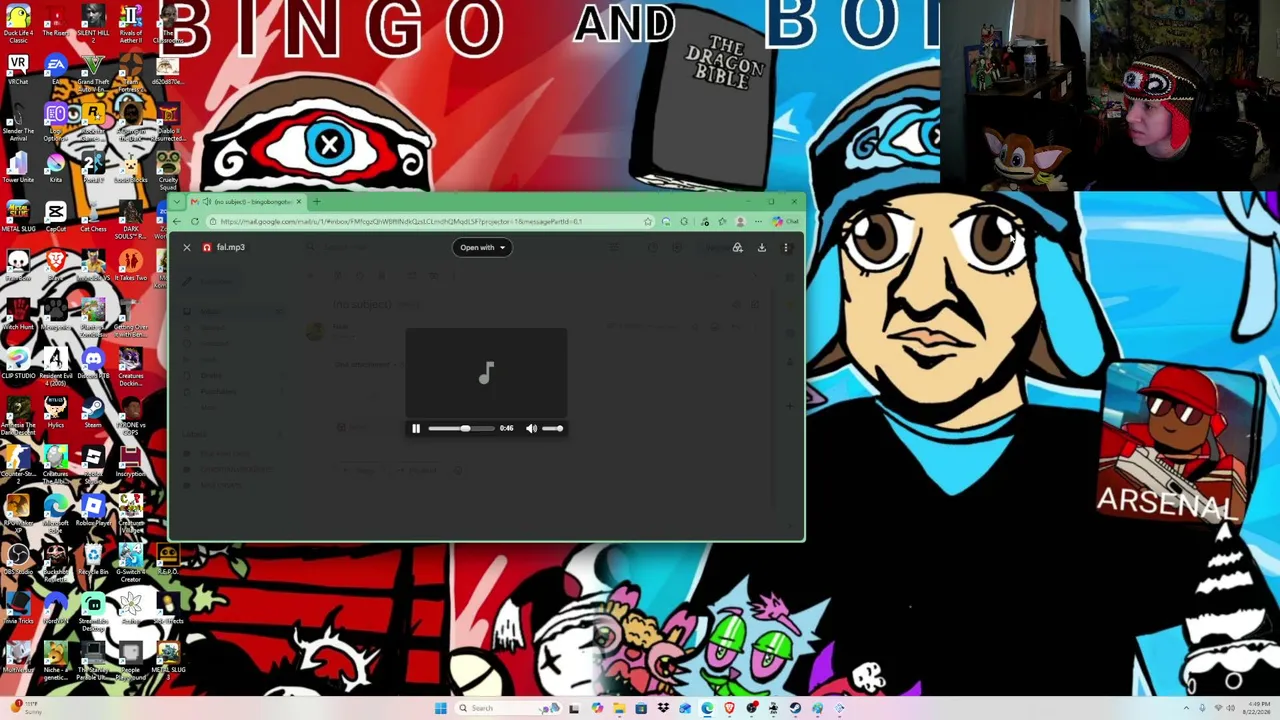Launch OBS Studio from the desktop
This screenshot has width=1280, height=720.
(x=18, y=559)
